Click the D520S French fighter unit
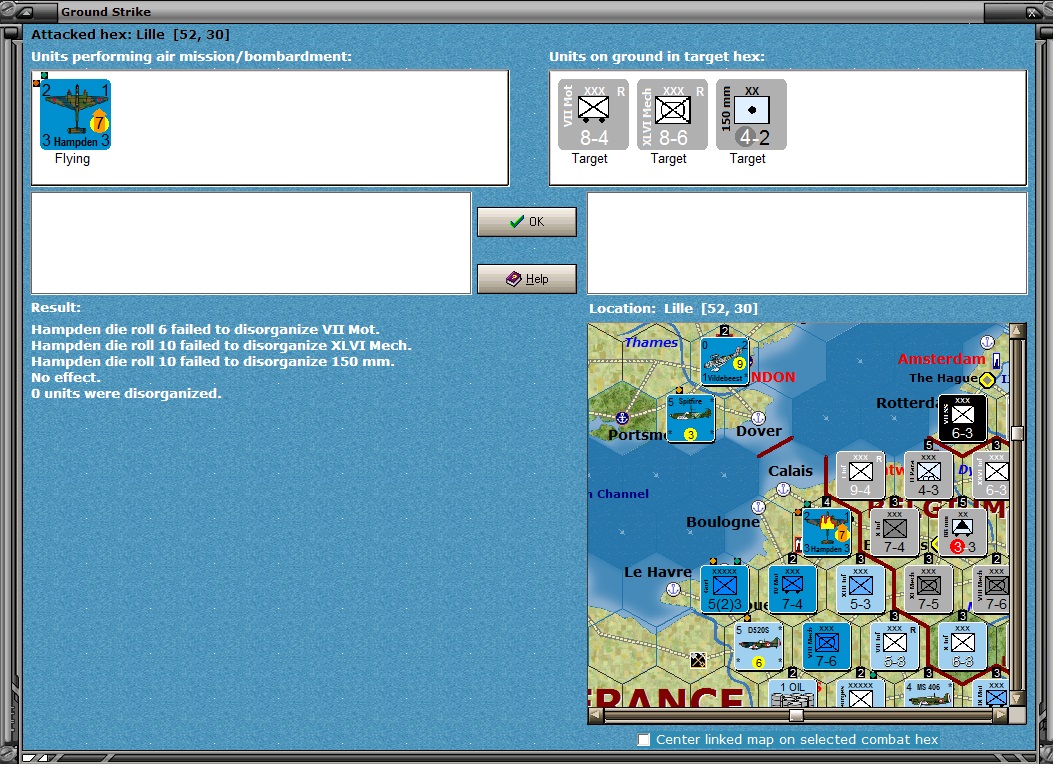Screen dimensions: 1053x764 pos(758,646)
